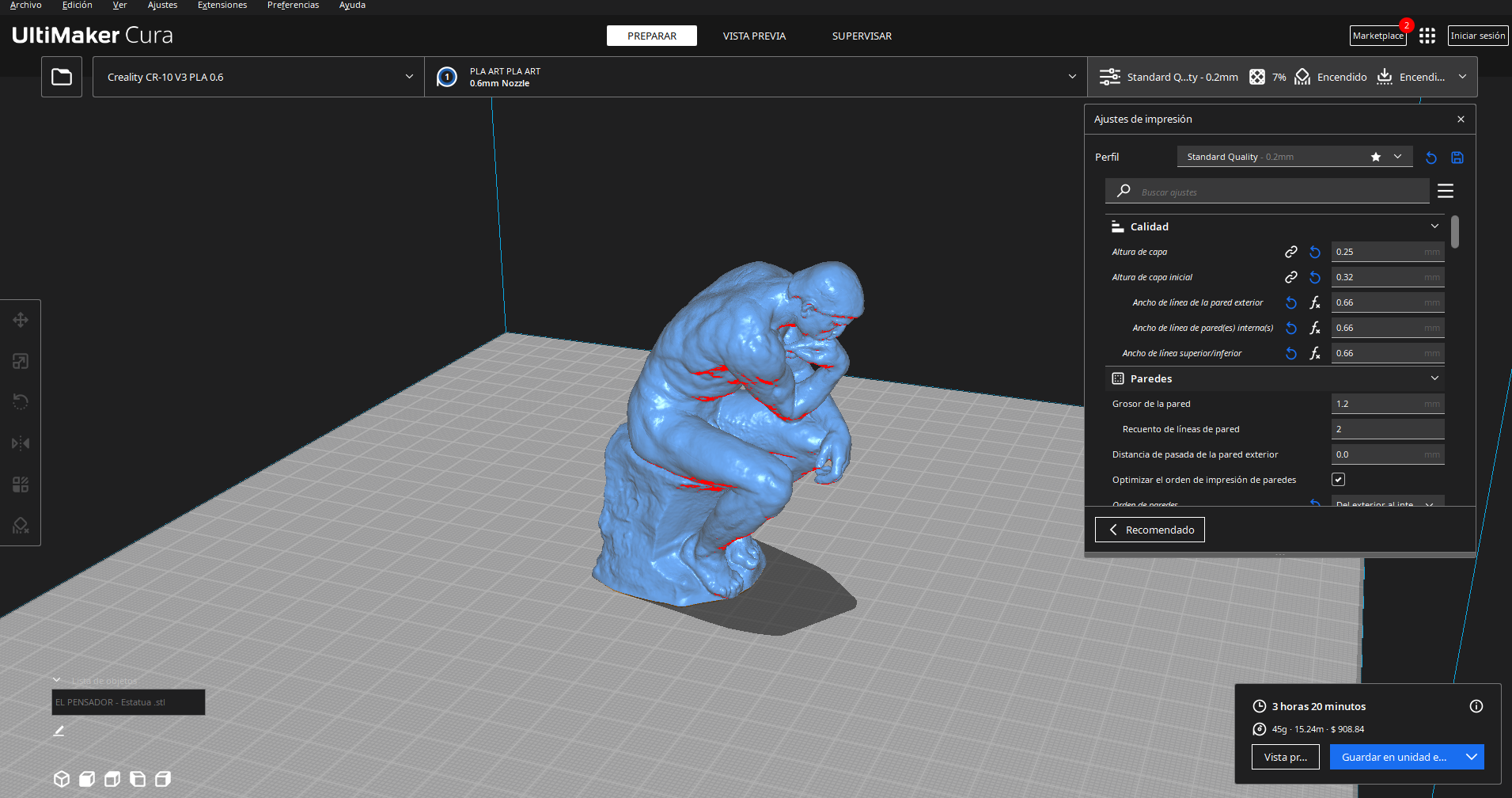Open the Marketplace
Viewport: 1512px width, 798px height.
pyautogui.click(x=1378, y=36)
